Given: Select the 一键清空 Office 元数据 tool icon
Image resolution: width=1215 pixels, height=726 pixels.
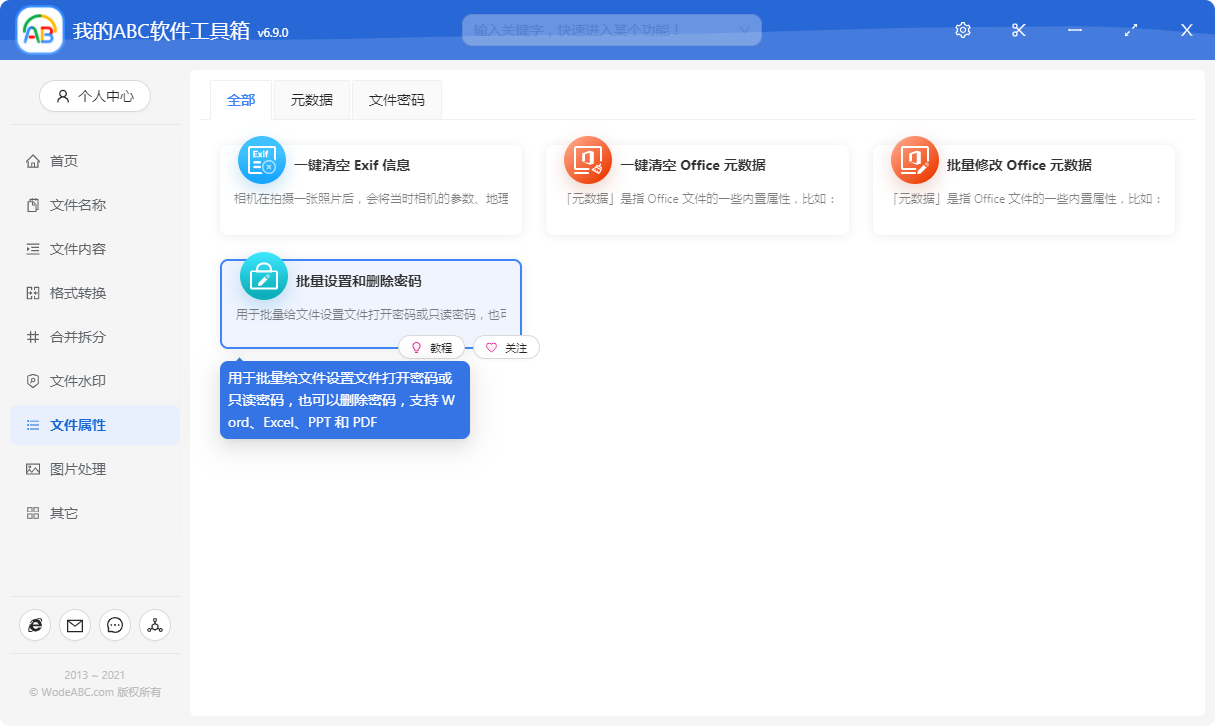Looking at the screenshot, I should pyautogui.click(x=590, y=159).
